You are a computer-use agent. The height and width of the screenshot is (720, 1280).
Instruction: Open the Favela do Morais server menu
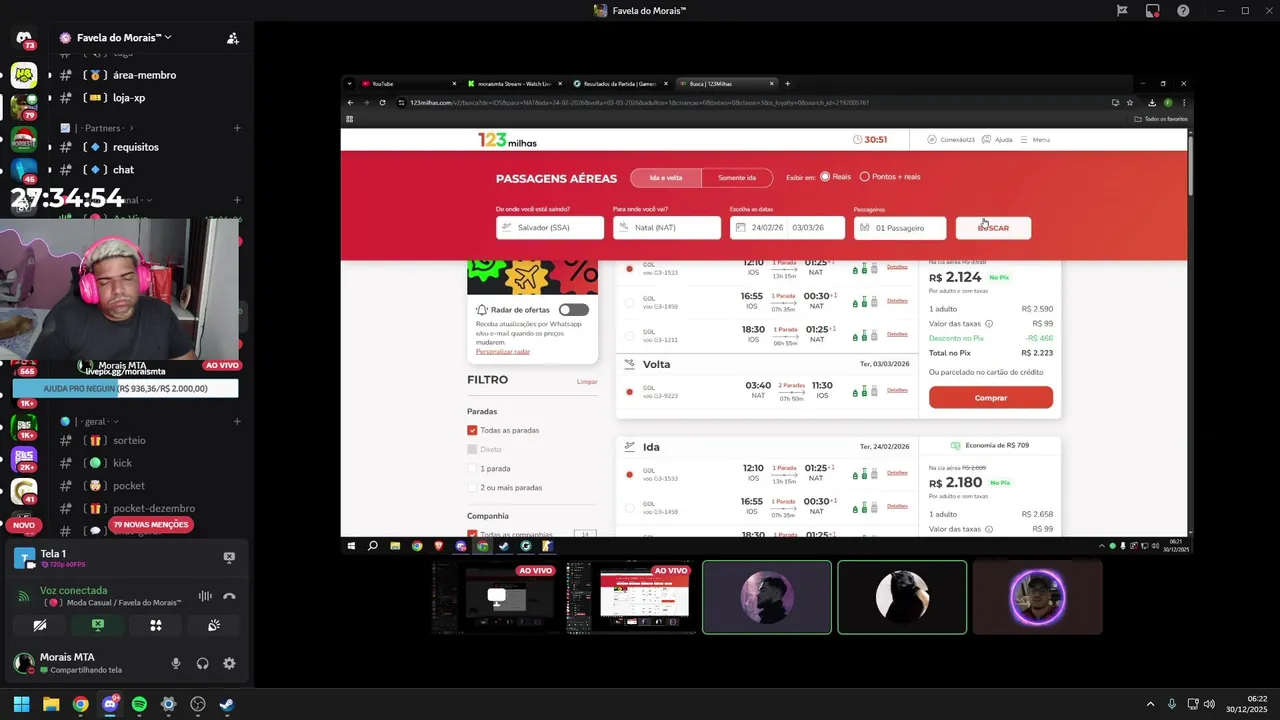[115, 38]
